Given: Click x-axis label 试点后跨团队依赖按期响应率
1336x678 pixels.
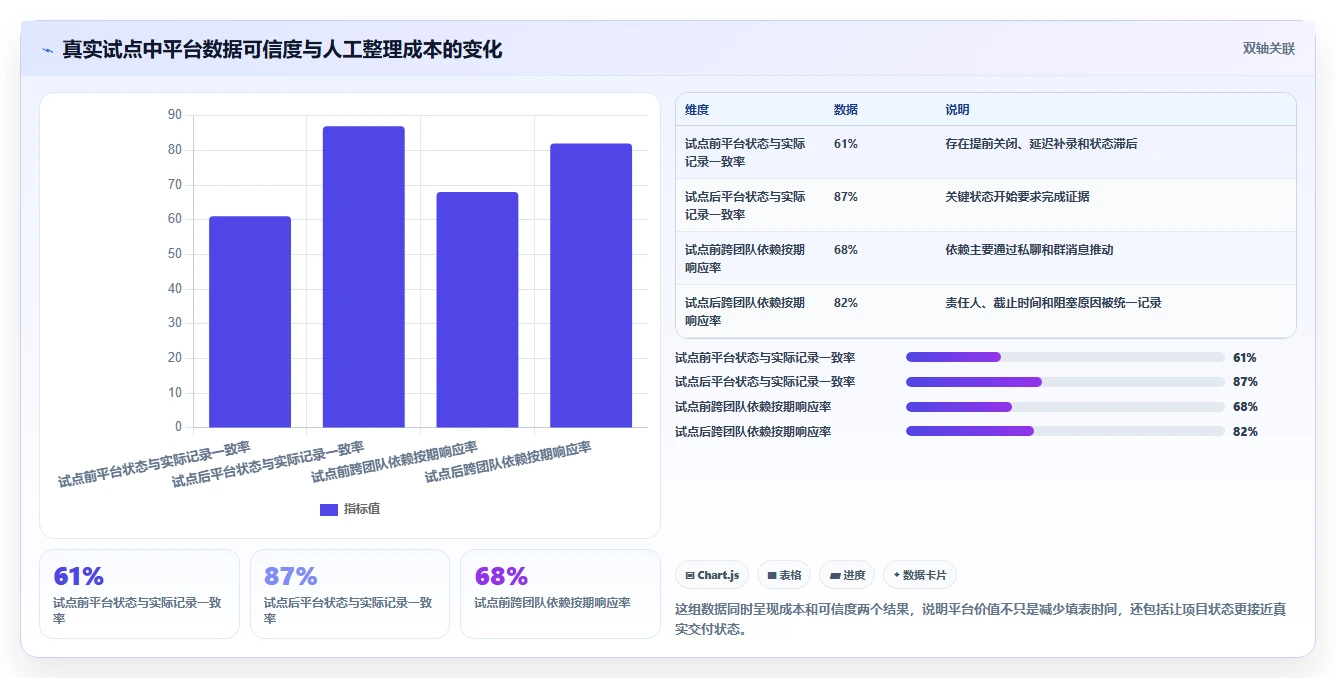Looking at the screenshot, I should (x=508, y=462).
